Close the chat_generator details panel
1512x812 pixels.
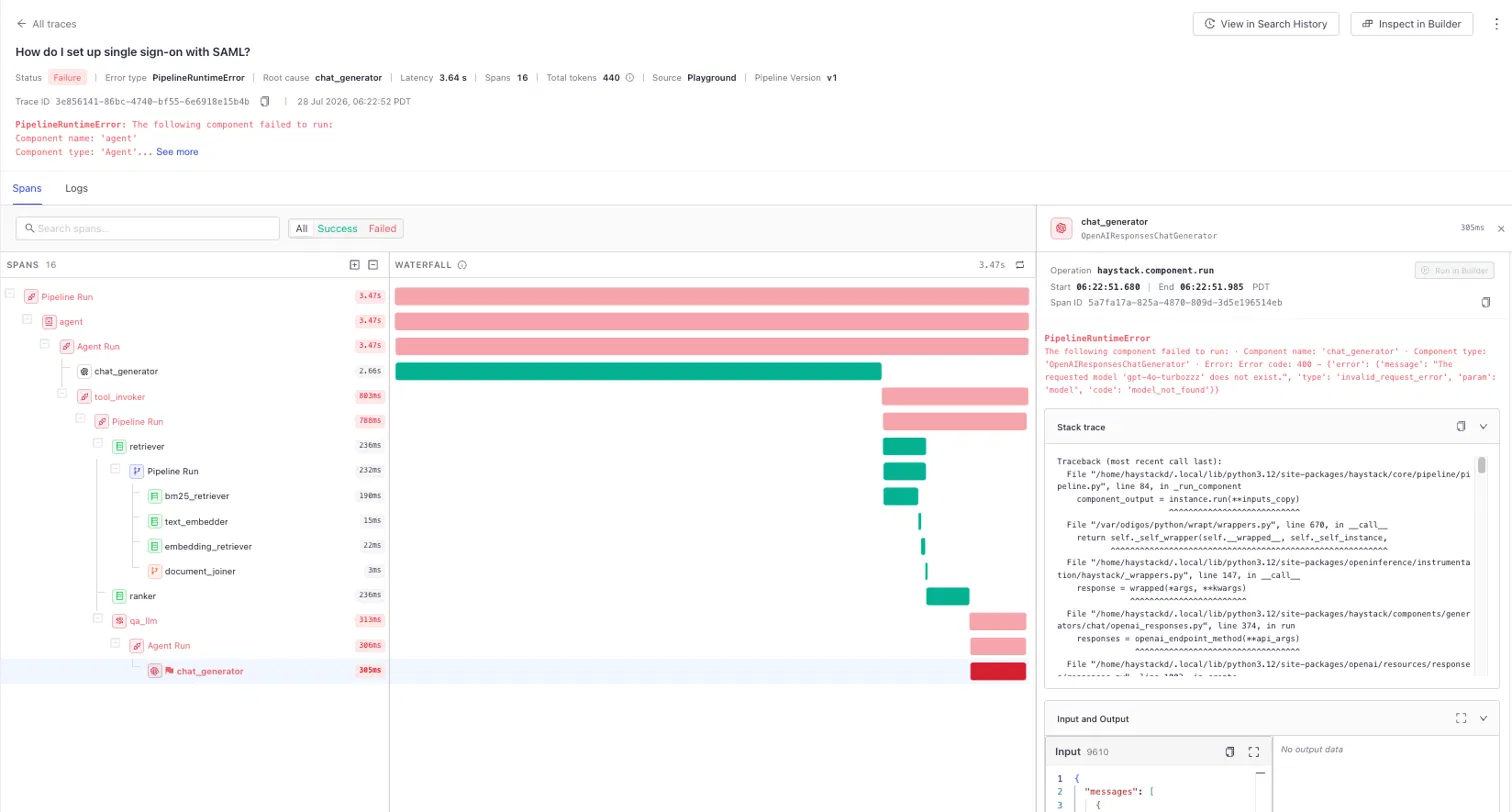point(1501,228)
